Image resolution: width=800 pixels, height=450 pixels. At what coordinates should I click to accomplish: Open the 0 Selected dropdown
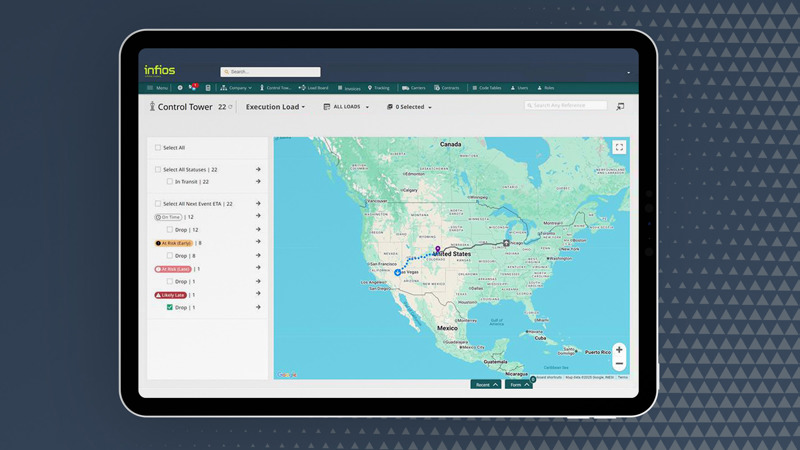coord(410,107)
